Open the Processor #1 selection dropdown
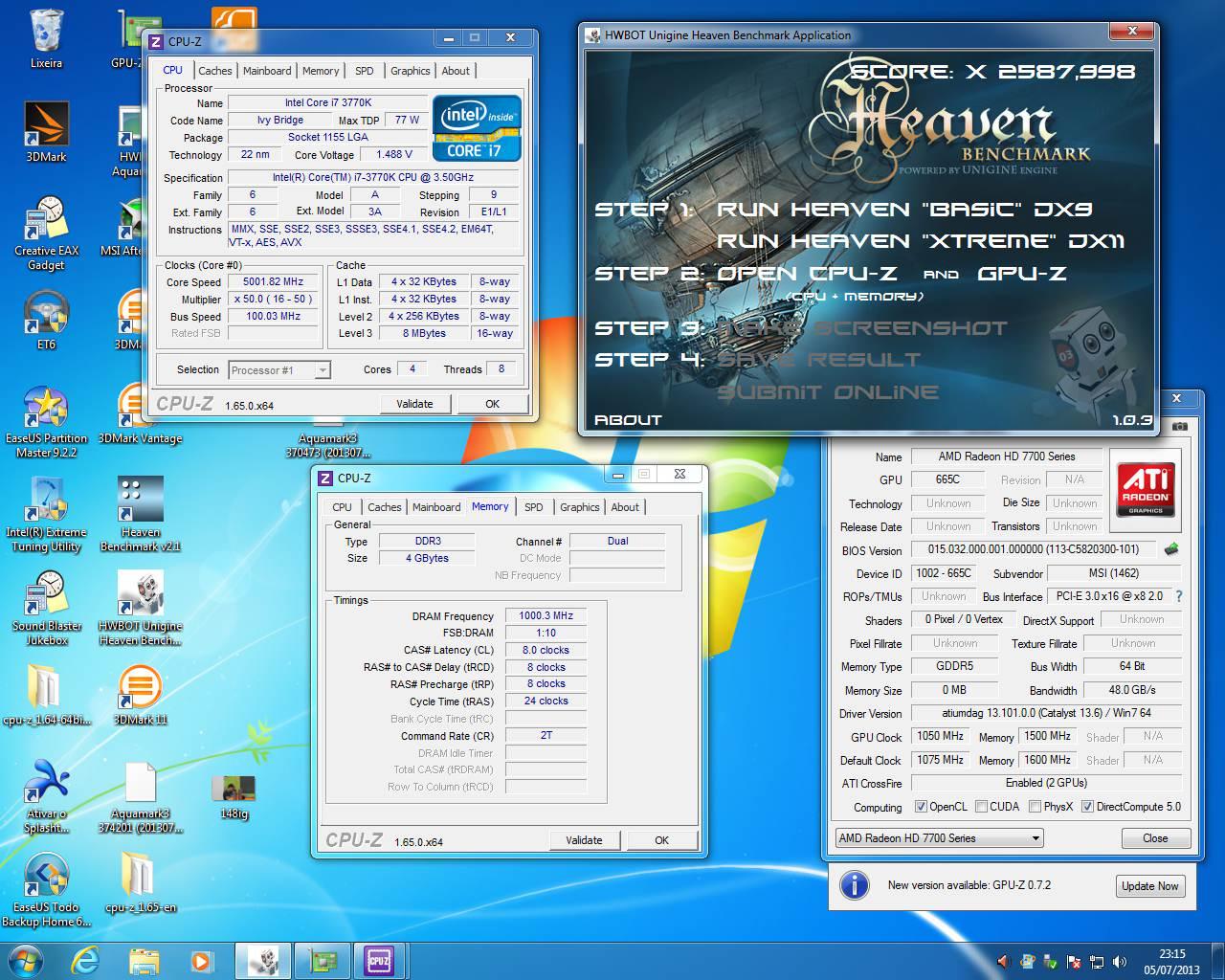 [x=279, y=370]
